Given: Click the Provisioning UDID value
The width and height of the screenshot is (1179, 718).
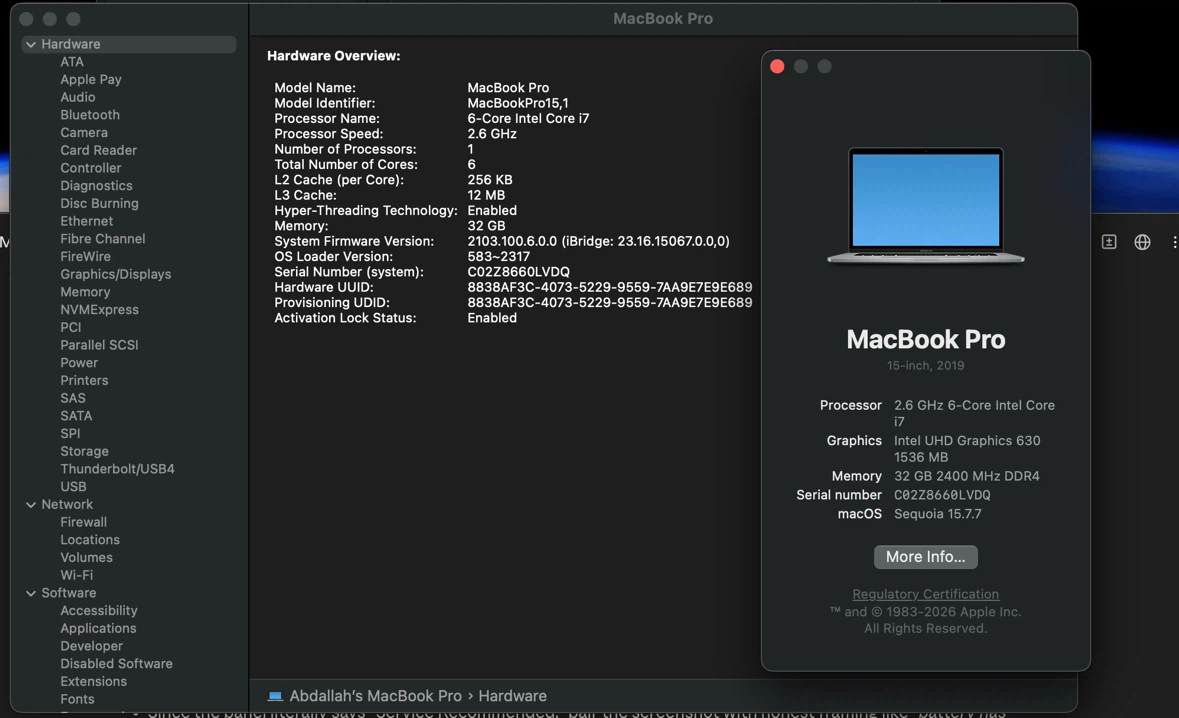Looking at the screenshot, I should pos(609,302).
